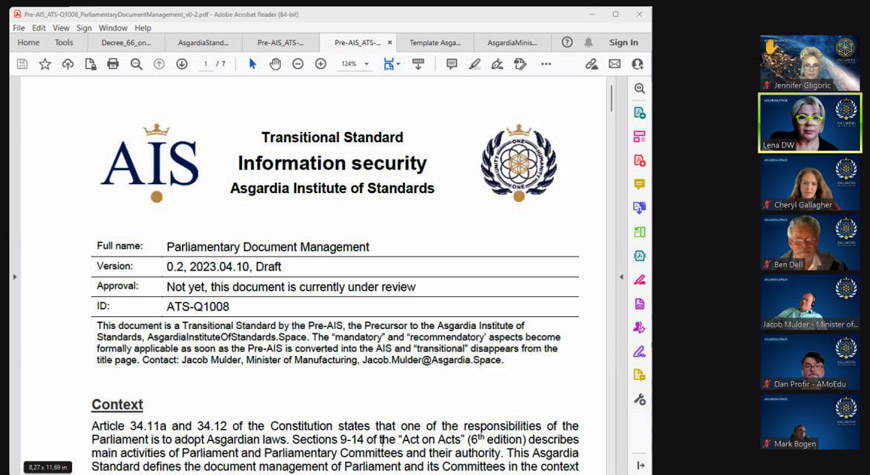Open more tools ellipsis menu
The width and height of the screenshot is (870, 475).
pyautogui.click(x=546, y=64)
